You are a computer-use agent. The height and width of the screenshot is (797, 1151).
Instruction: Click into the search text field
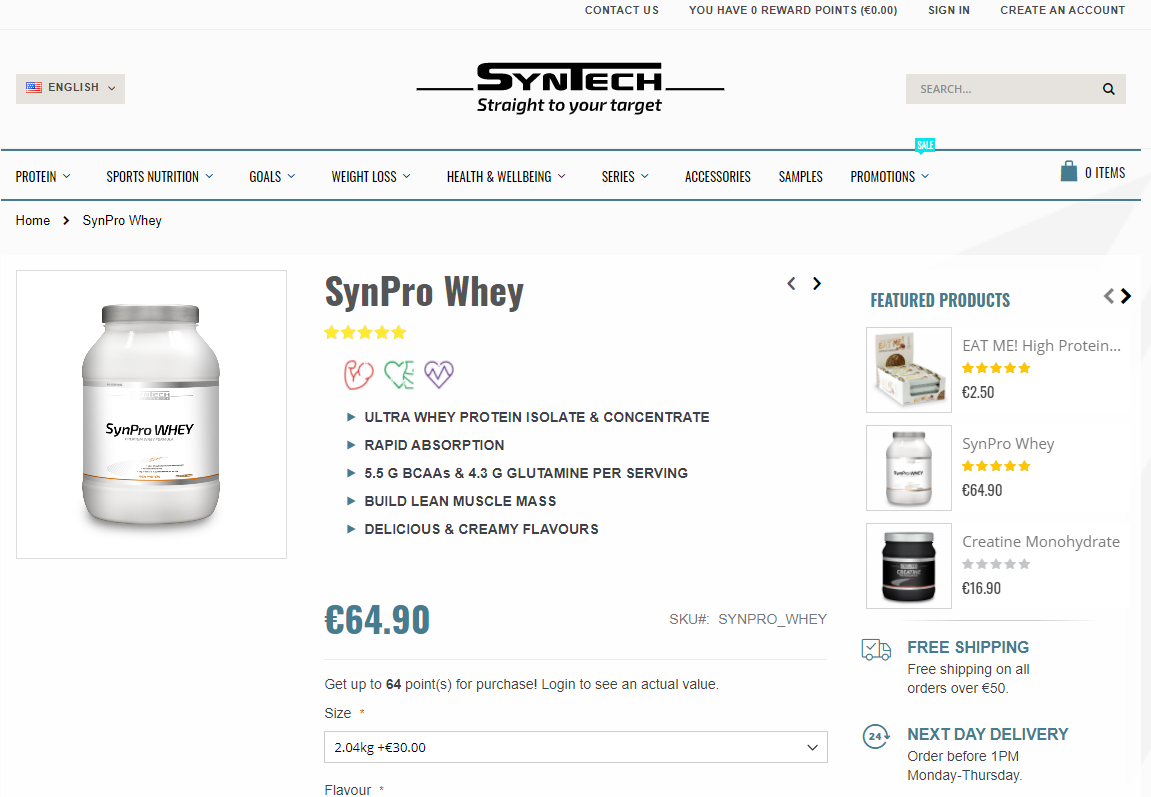coord(1002,89)
